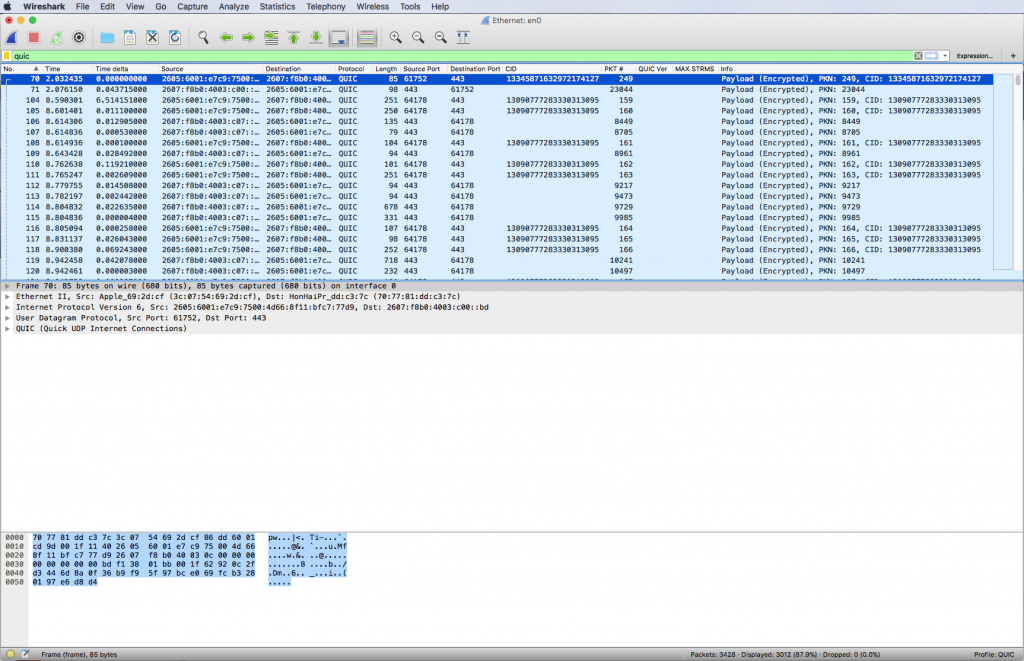The height and width of the screenshot is (661, 1024).
Task: Open the filter bookmarks flag icon
Action: tap(8, 55)
